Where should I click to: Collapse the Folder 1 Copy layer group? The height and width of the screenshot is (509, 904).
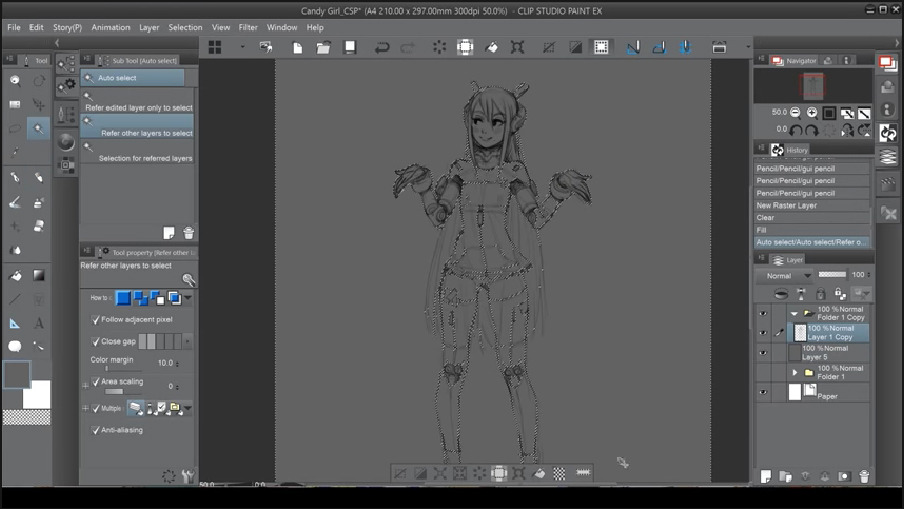point(795,313)
